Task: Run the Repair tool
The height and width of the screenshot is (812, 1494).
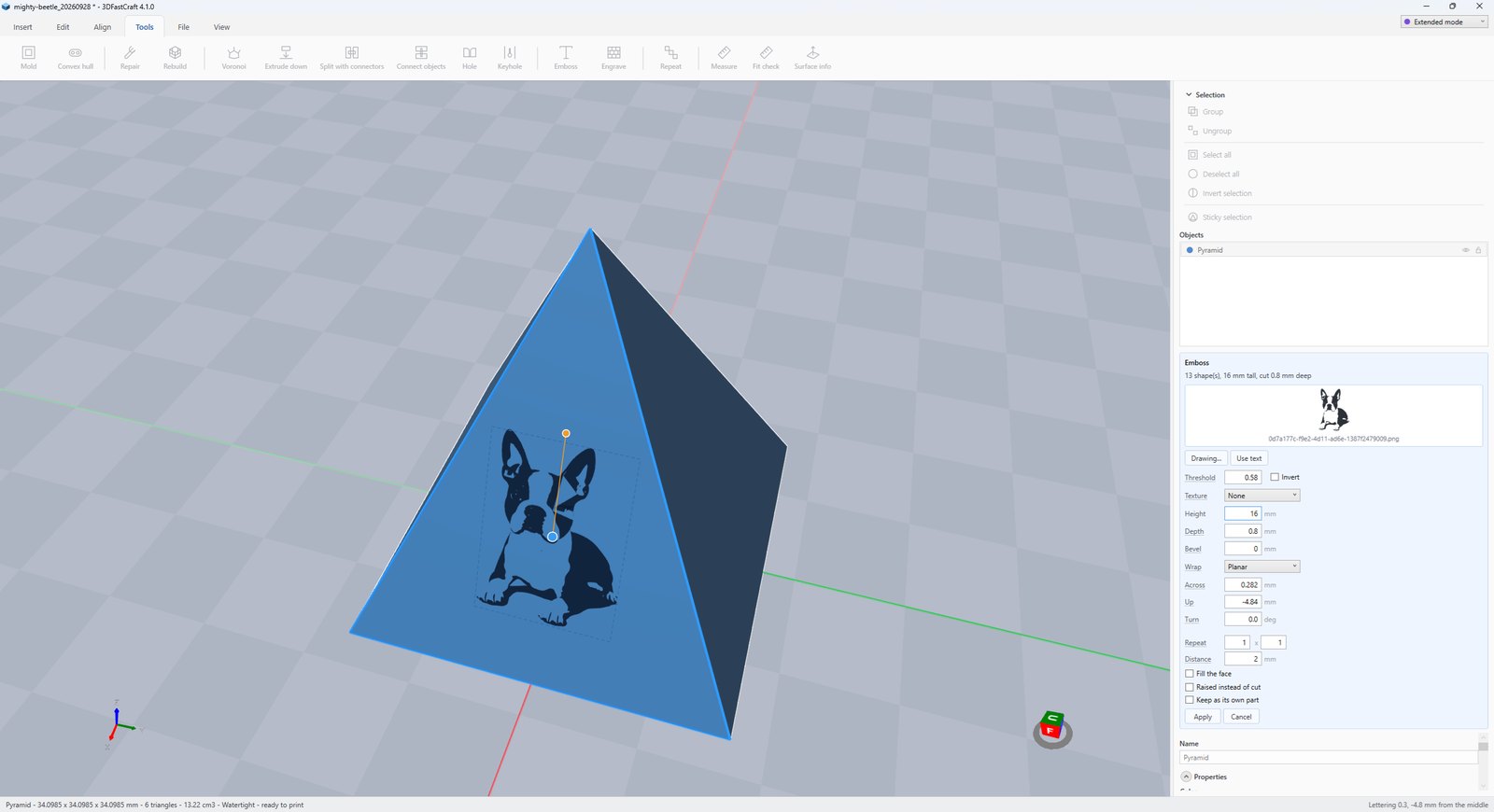Action: [x=130, y=57]
